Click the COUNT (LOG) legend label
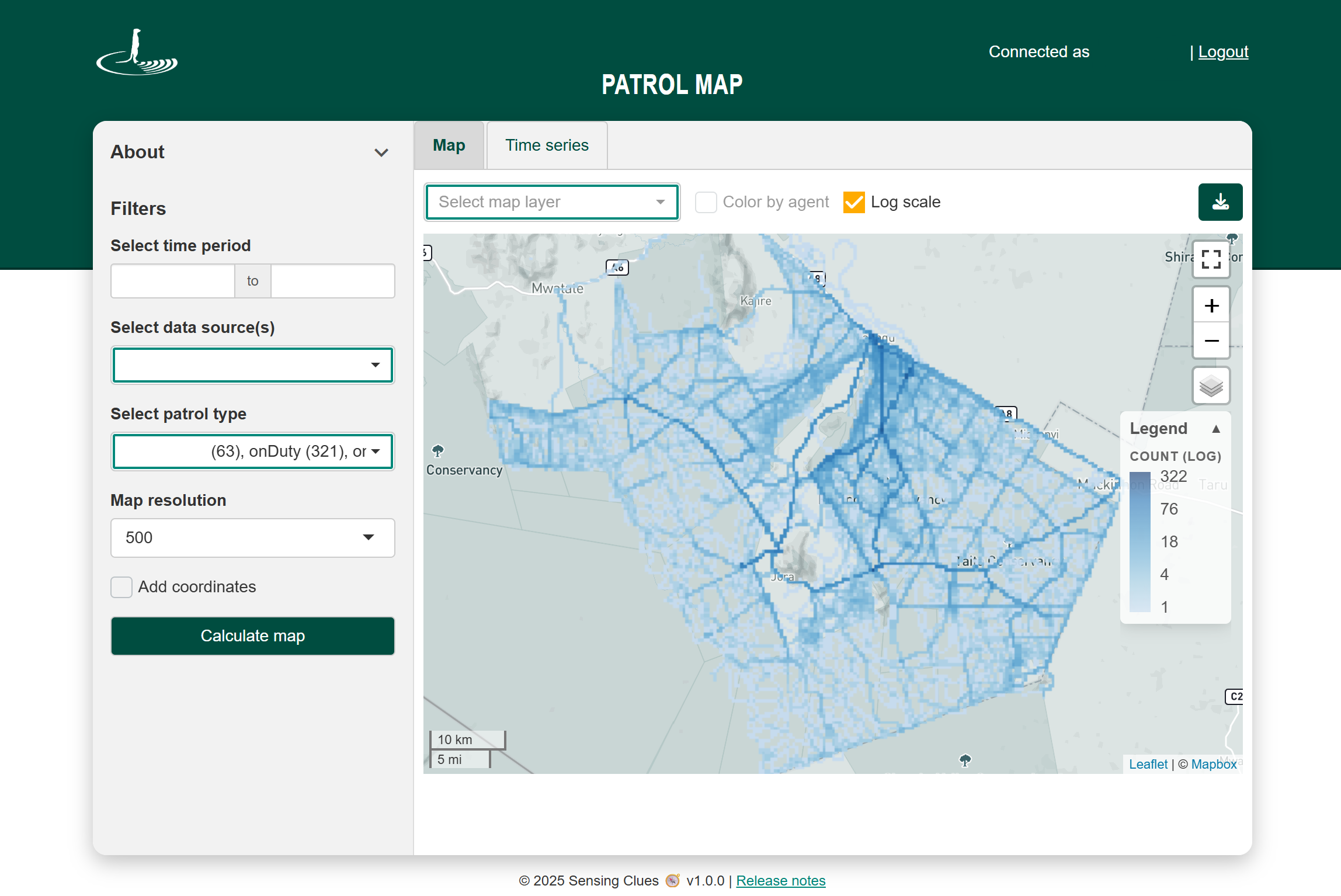1341x896 pixels. pos(1175,456)
